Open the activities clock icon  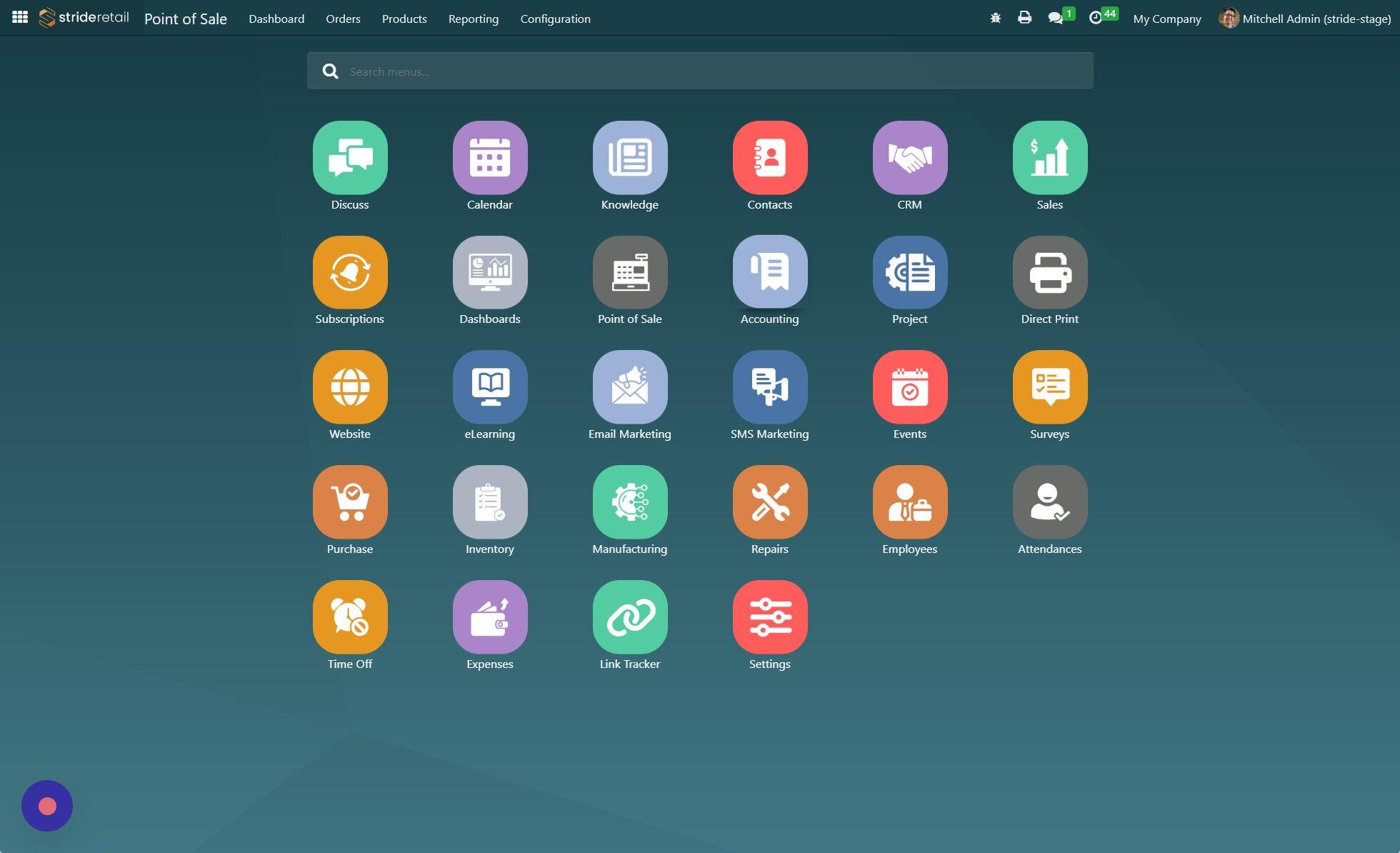(1095, 19)
